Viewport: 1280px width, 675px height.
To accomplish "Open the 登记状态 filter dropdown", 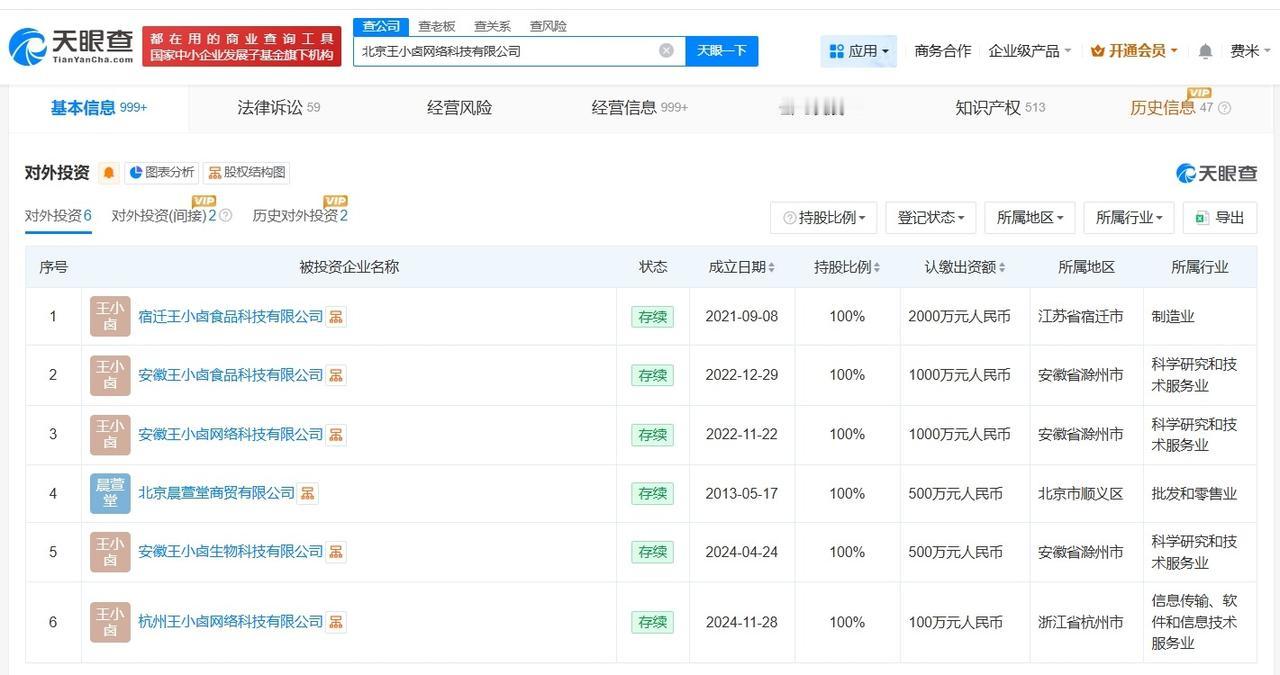I will (930, 217).
